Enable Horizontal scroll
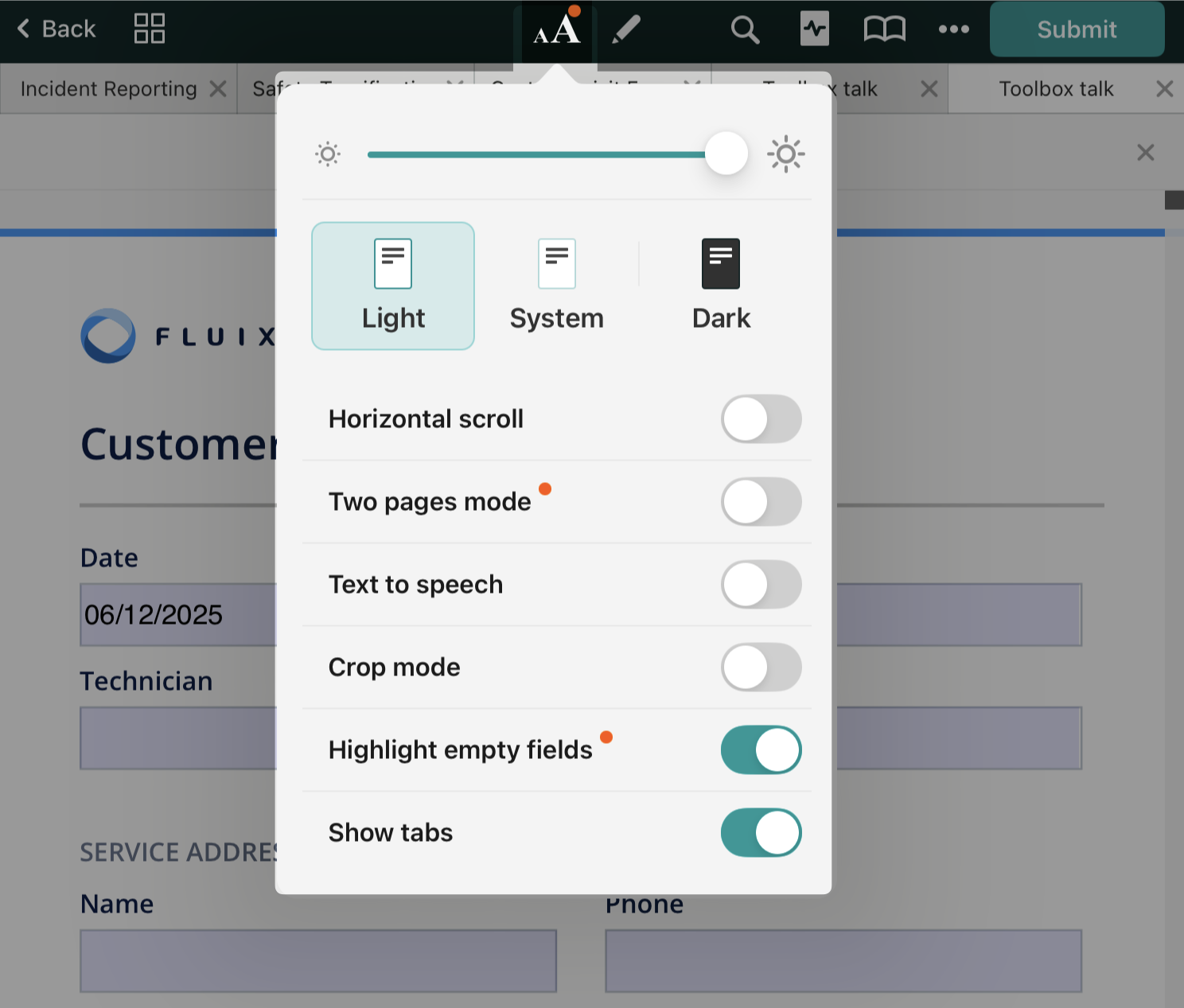 click(761, 419)
